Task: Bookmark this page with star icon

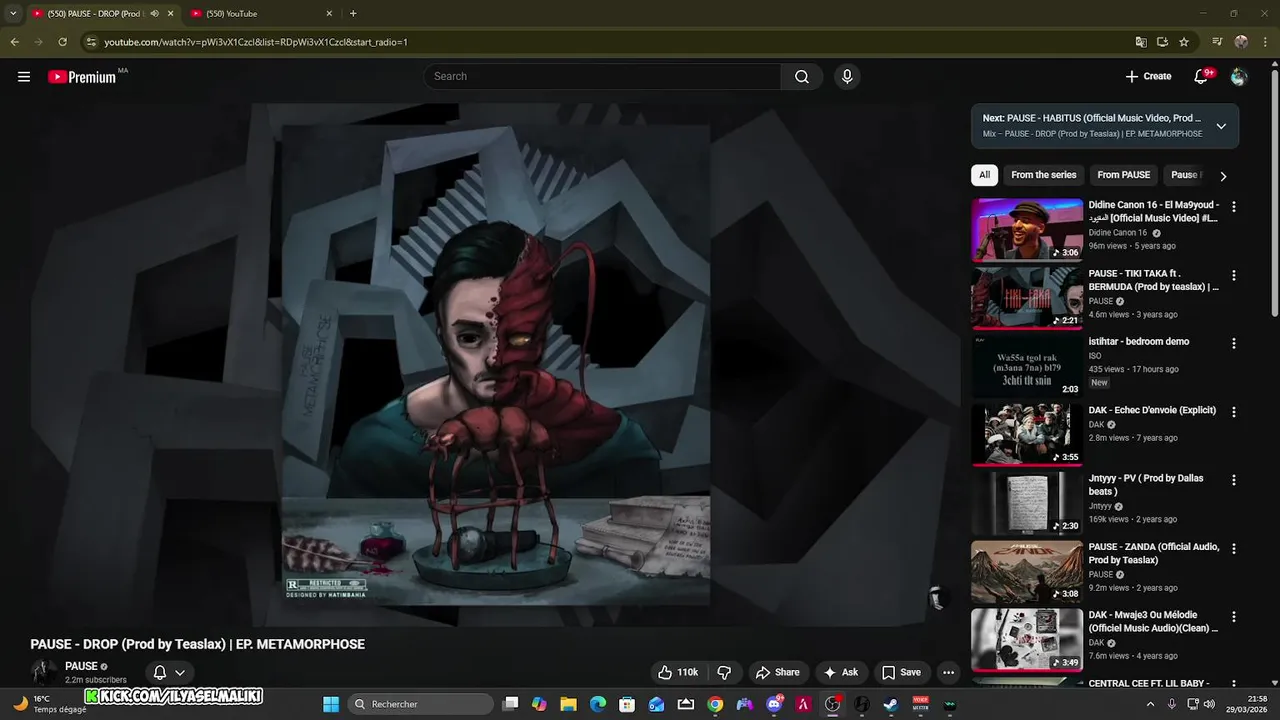Action: (1184, 42)
